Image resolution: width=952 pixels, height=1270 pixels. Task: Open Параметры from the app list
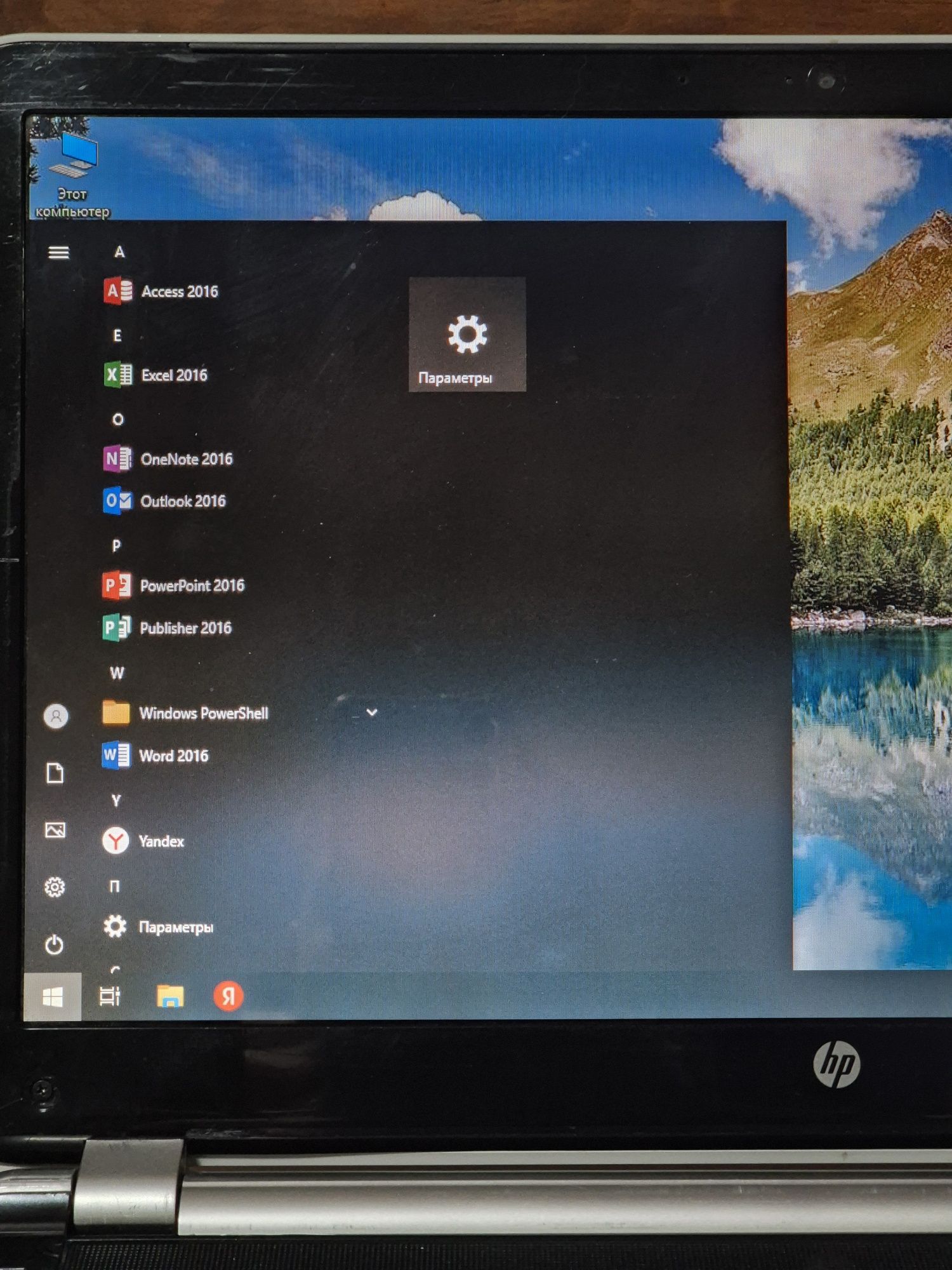click(x=158, y=927)
